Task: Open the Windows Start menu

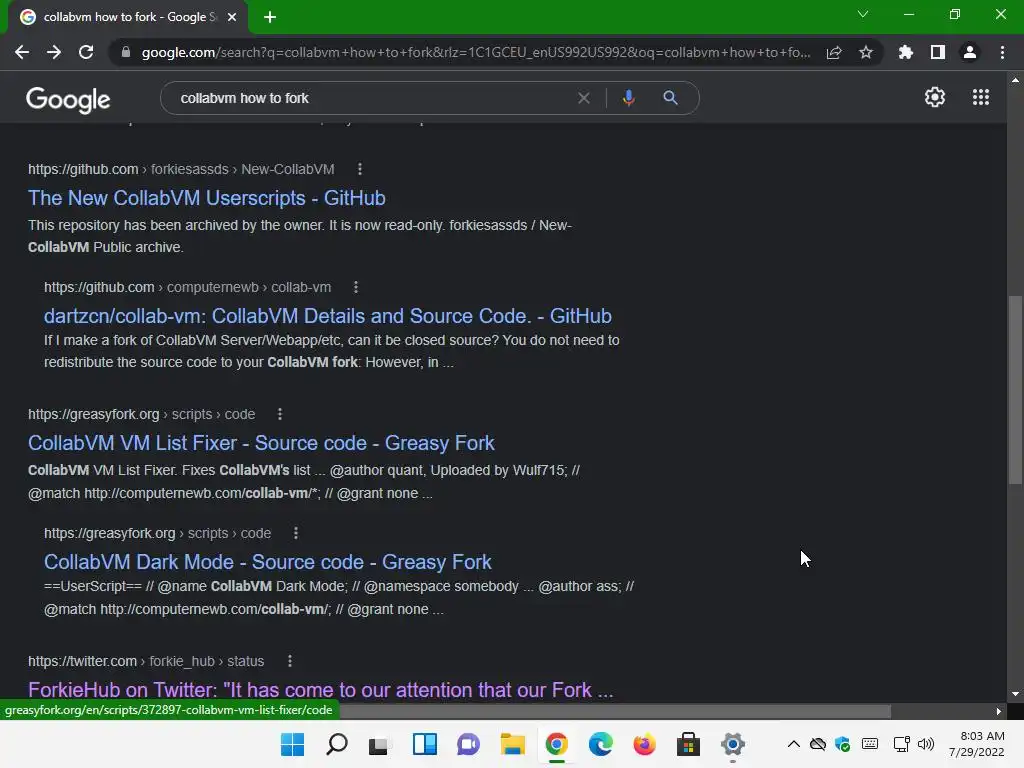Action: pyautogui.click(x=293, y=744)
